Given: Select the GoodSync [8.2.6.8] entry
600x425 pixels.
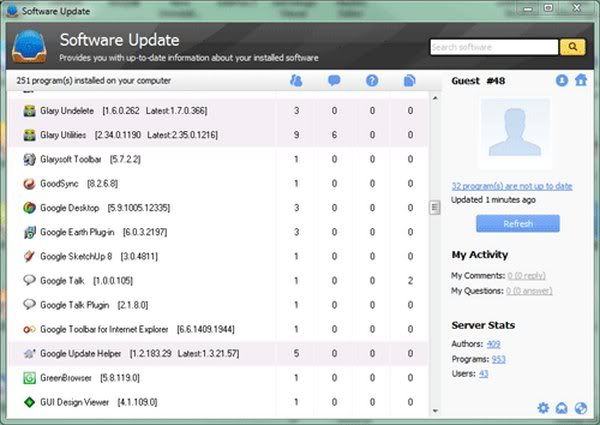Looking at the screenshot, I should coord(79,184).
